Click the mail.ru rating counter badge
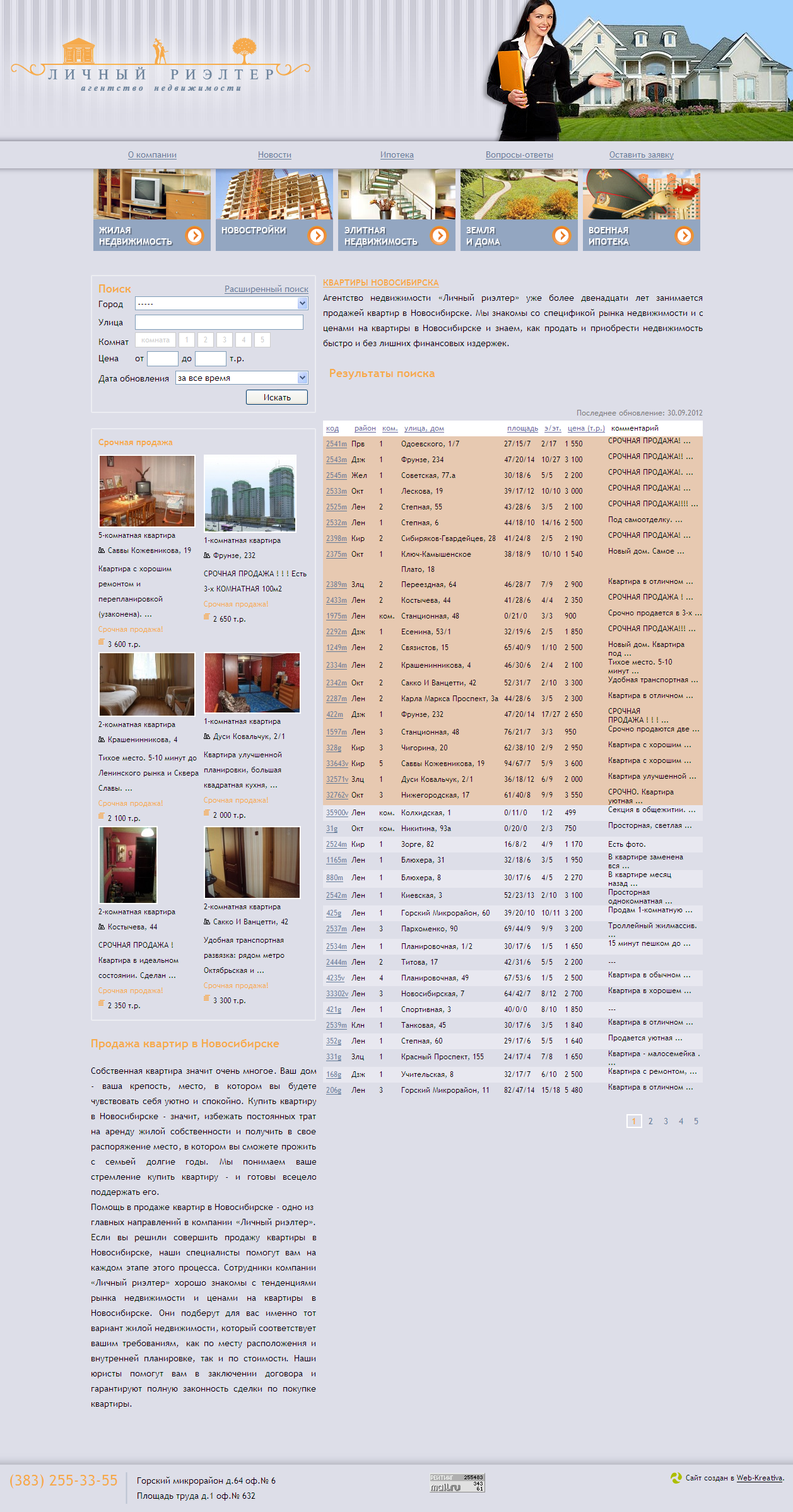 point(457,1482)
